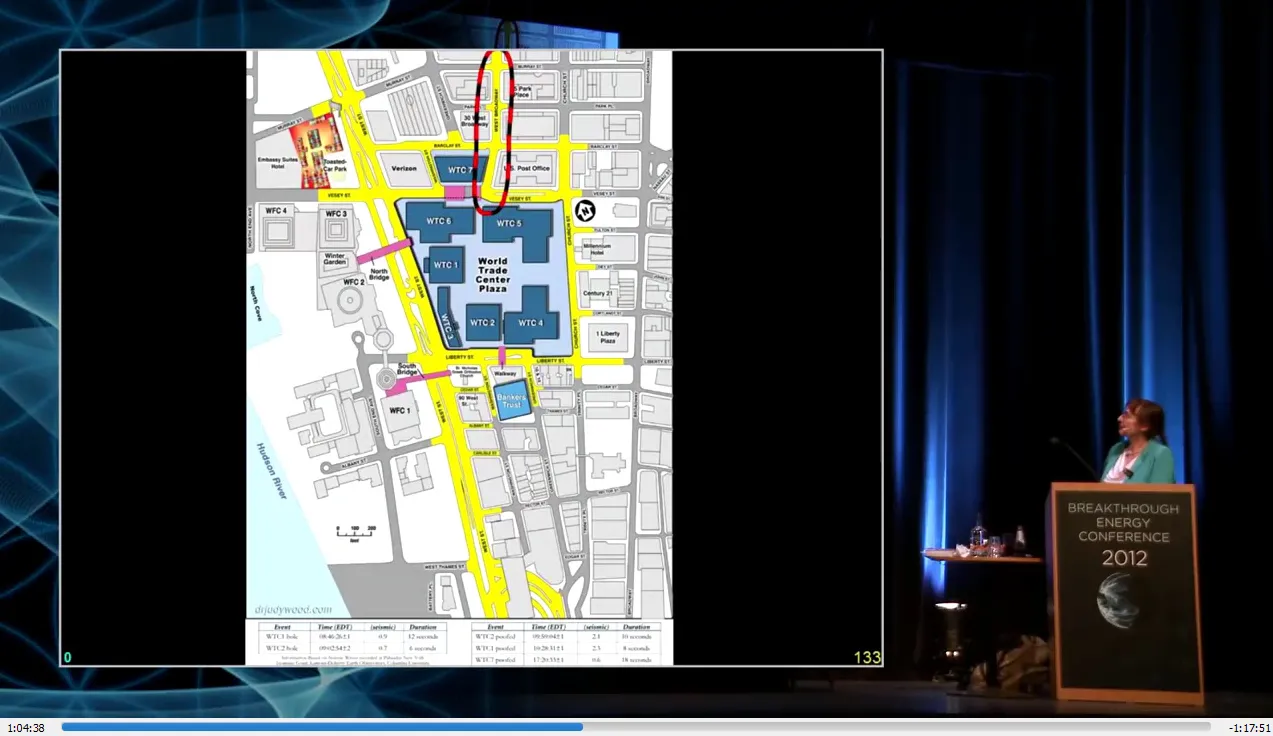This screenshot has height=736, width=1273.
Task: Click the Breakthrough Energy Conference 2012 podium sign
Action: [1123, 535]
